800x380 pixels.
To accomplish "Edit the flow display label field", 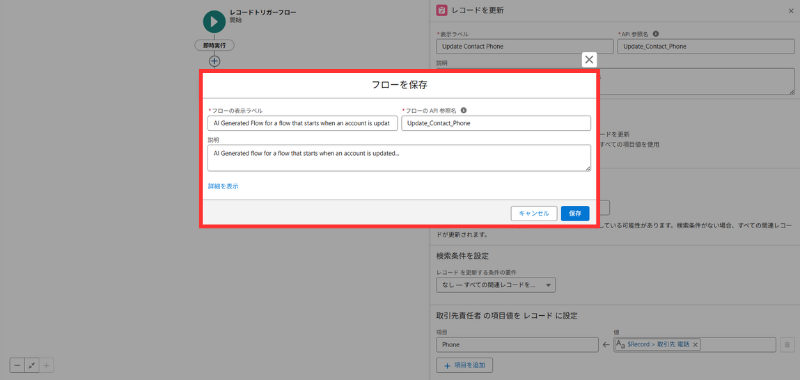I will [303, 123].
